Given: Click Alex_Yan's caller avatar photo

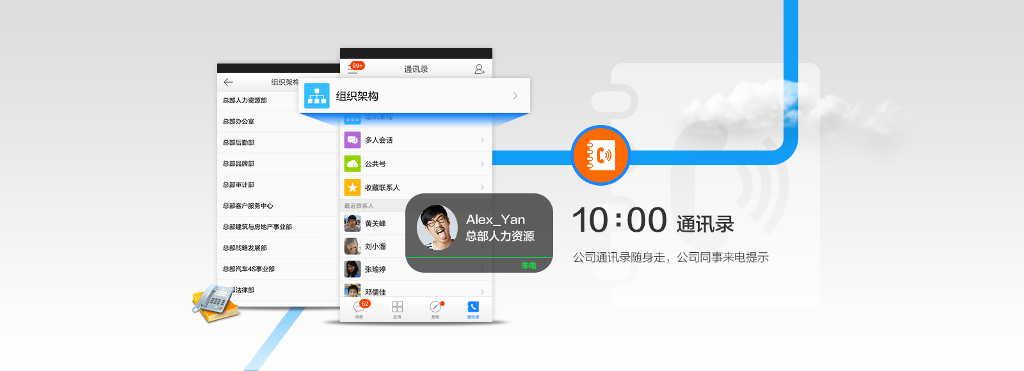Looking at the screenshot, I should click(x=438, y=228).
